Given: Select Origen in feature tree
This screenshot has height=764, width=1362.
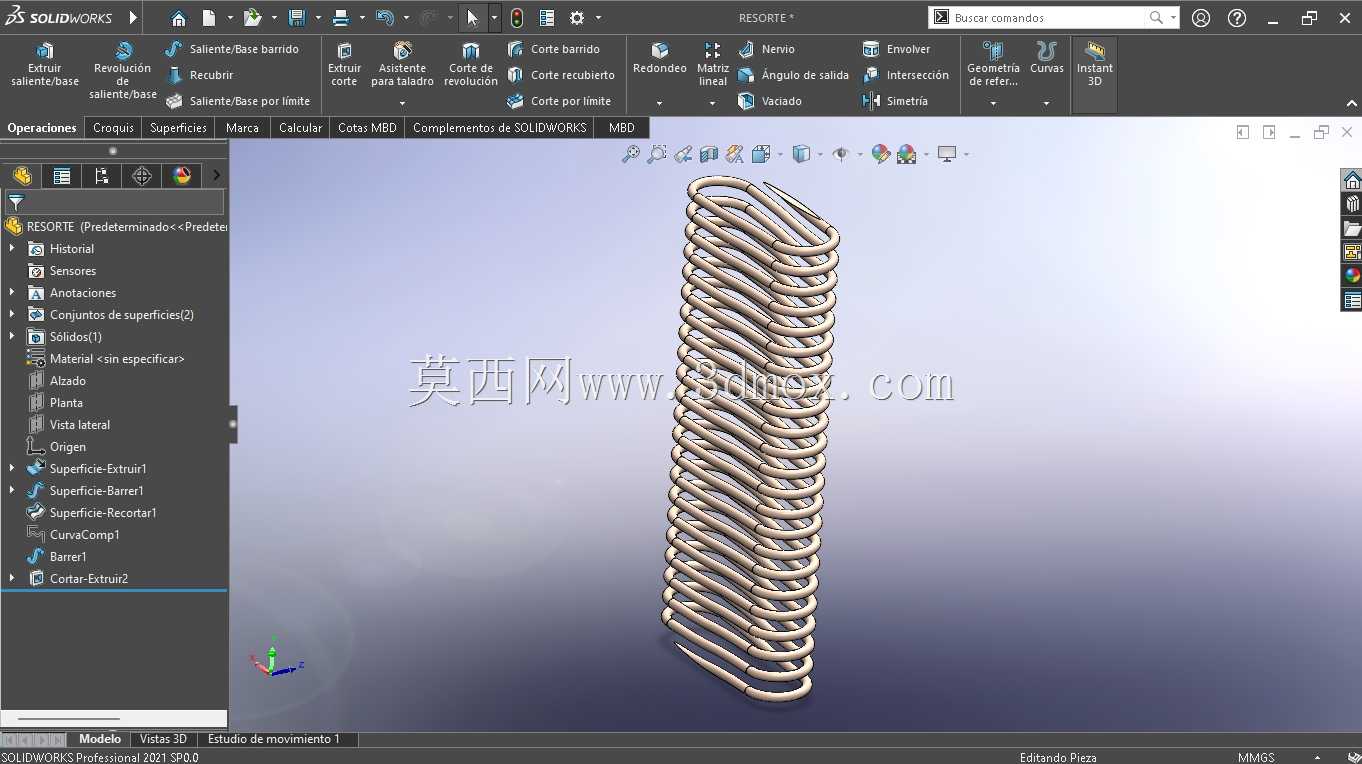Looking at the screenshot, I should [67, 447].
